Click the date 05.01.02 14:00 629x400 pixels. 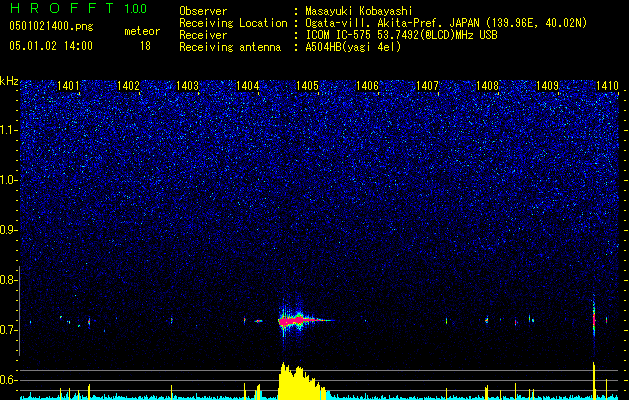tap(51, 46)
